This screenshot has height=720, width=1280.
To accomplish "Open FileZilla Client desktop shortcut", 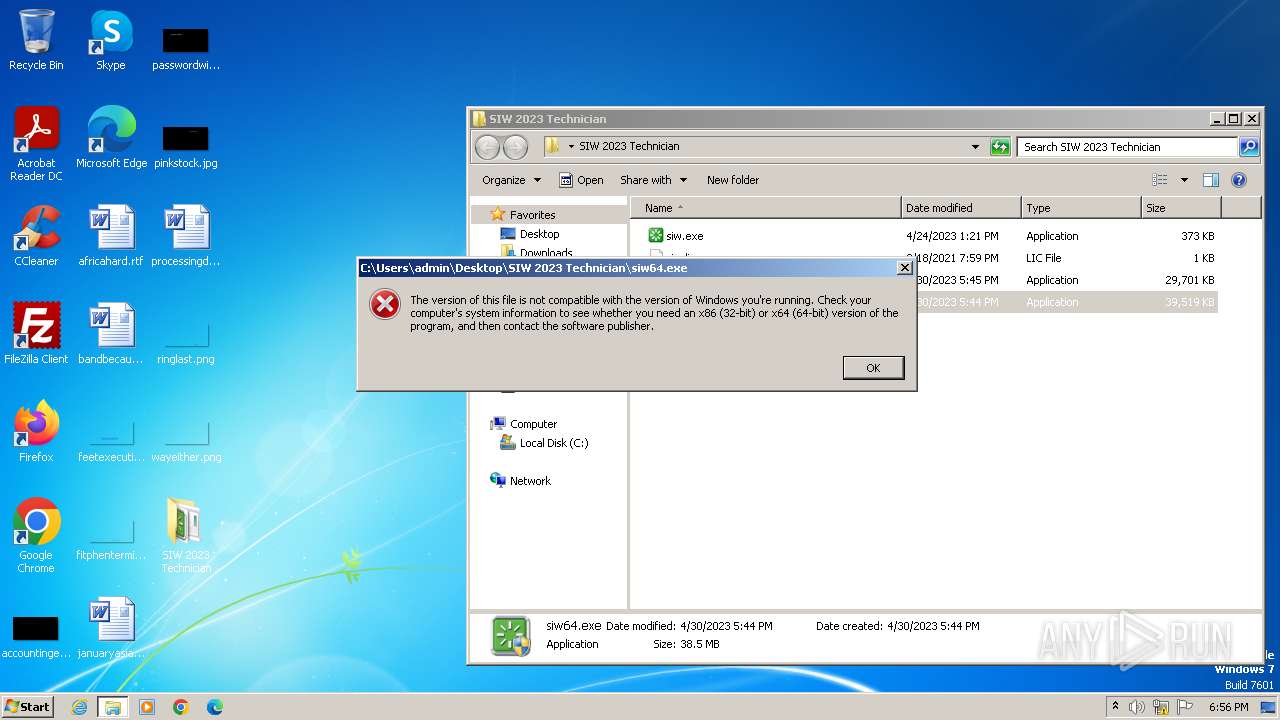I will point(36,334).
